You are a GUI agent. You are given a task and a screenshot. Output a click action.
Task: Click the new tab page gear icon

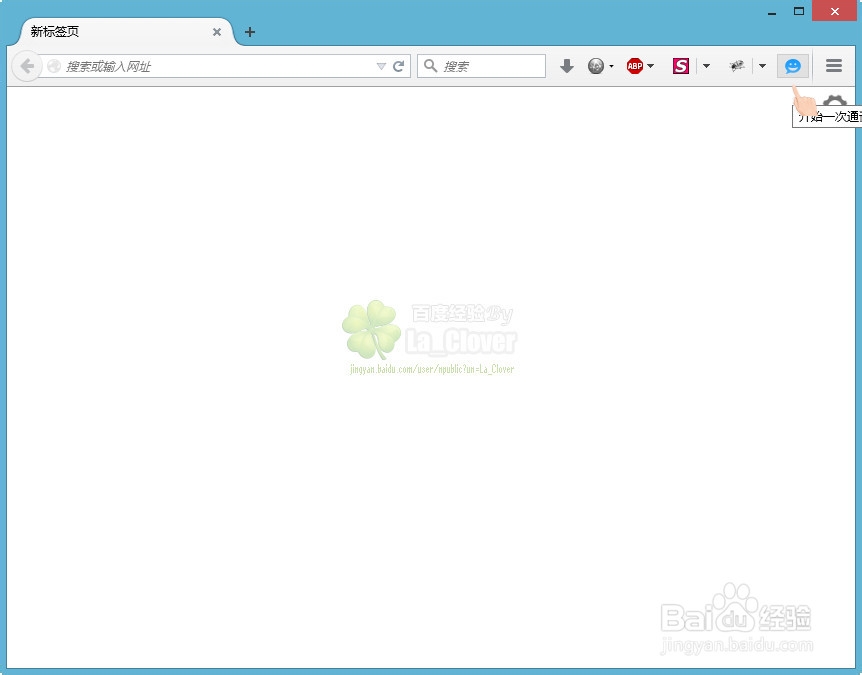pyautogui.click(x=835, y=102)
